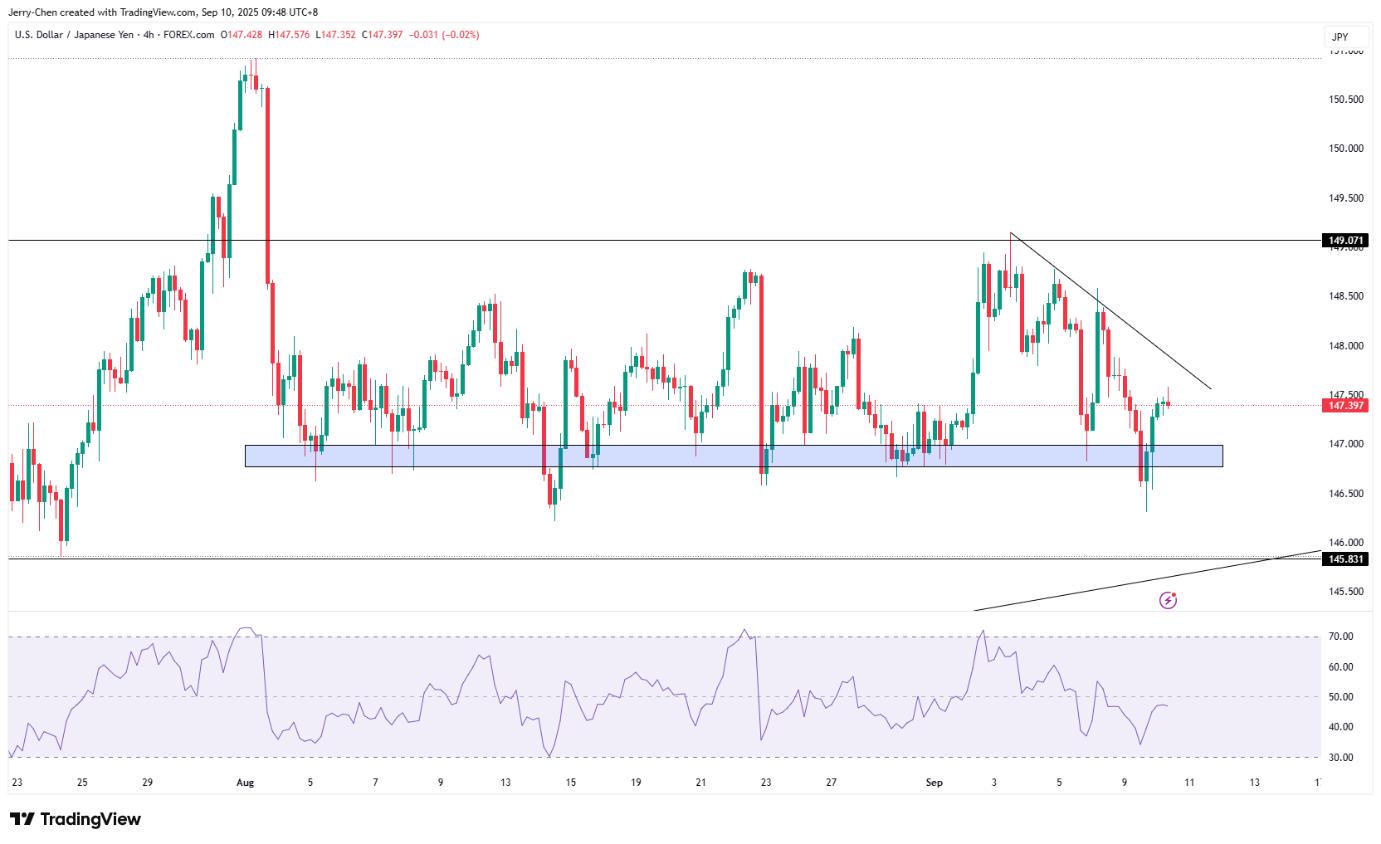Select the 149.071 resistance price label
The image size is (1381, 844).
click(1345, 241)
